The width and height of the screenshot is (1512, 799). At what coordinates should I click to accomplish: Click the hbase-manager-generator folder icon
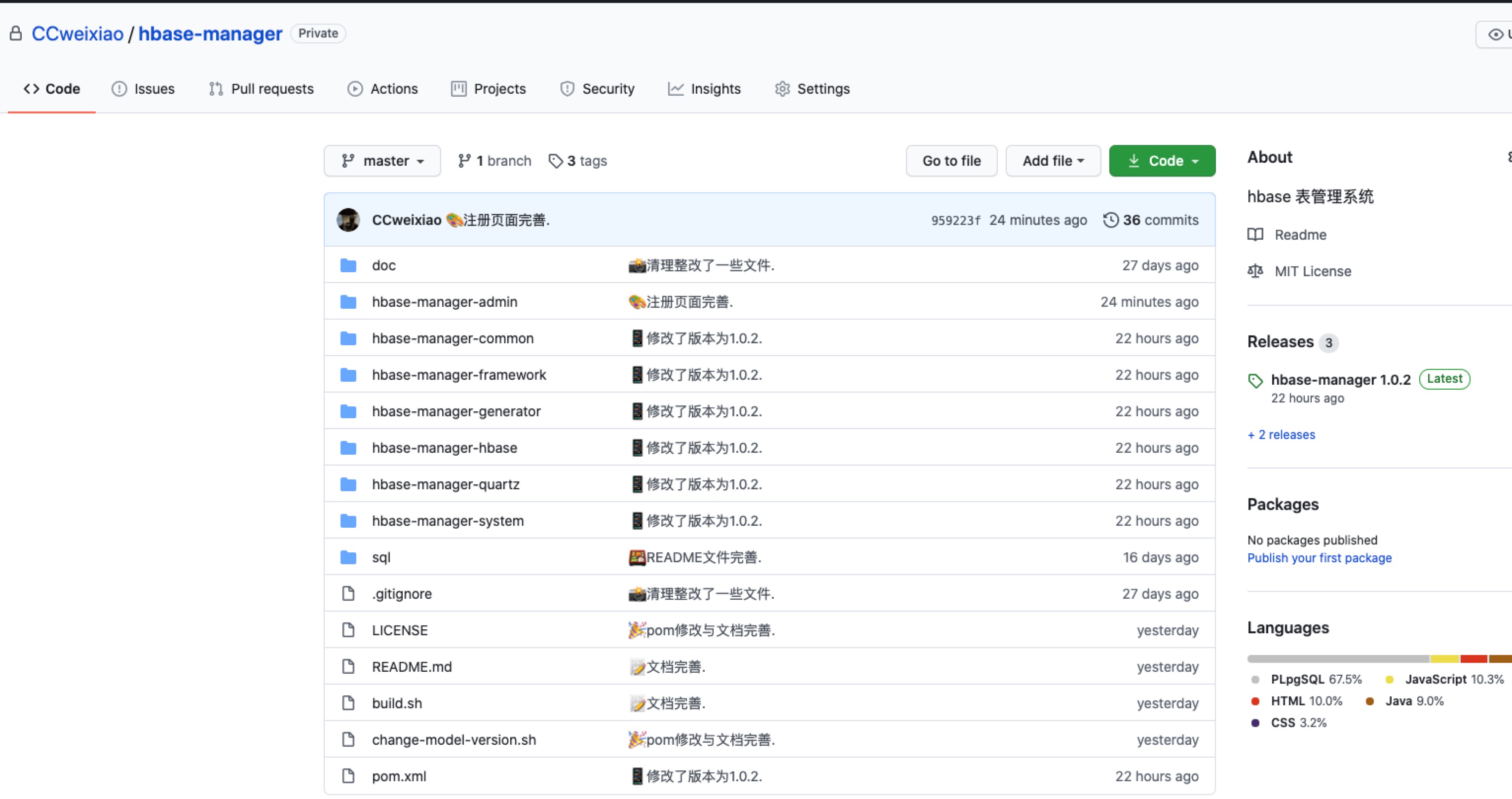click(348, 411)
